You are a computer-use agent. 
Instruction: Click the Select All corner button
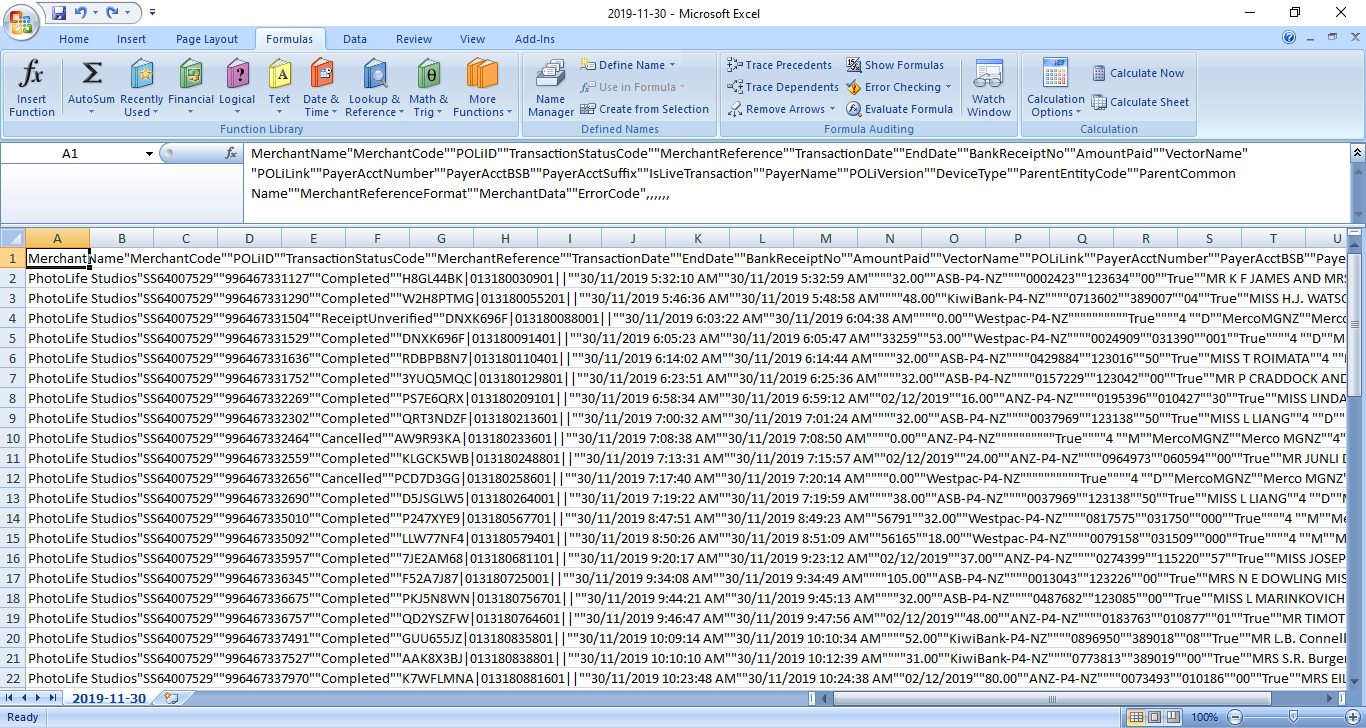pos(13,238)
